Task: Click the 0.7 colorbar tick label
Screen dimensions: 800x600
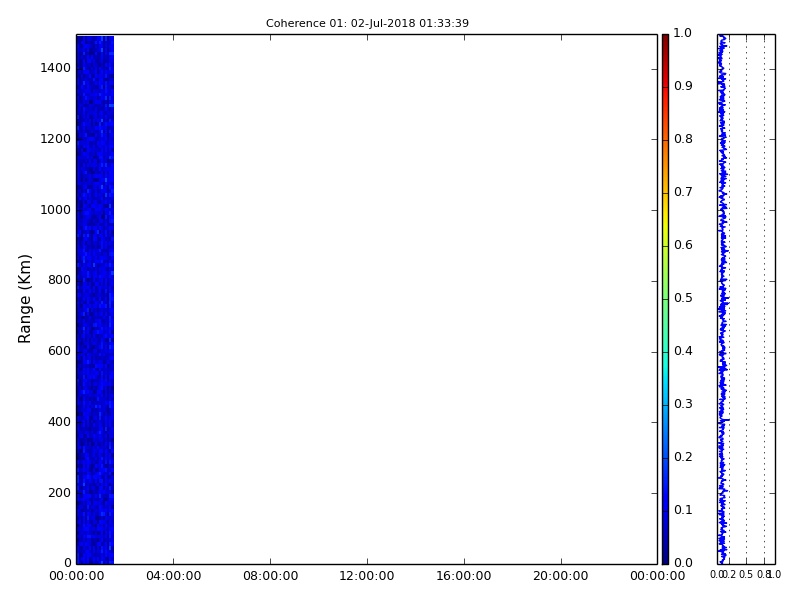Action: pos(683,192)
